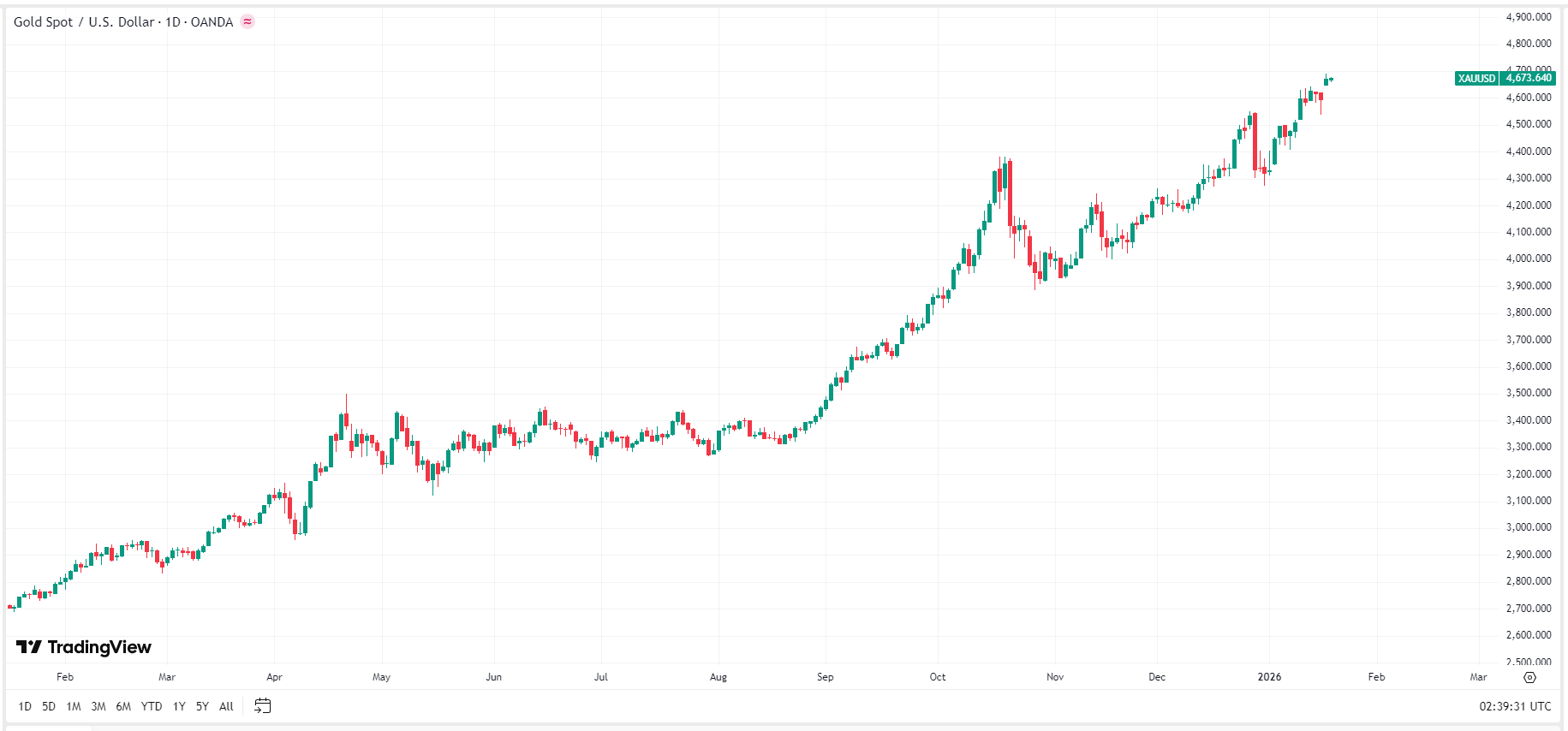Switch to the 5Y range tab
The width and height of the screenshot is (1568, 731).
pyautogui.click(x=202, y=706)
